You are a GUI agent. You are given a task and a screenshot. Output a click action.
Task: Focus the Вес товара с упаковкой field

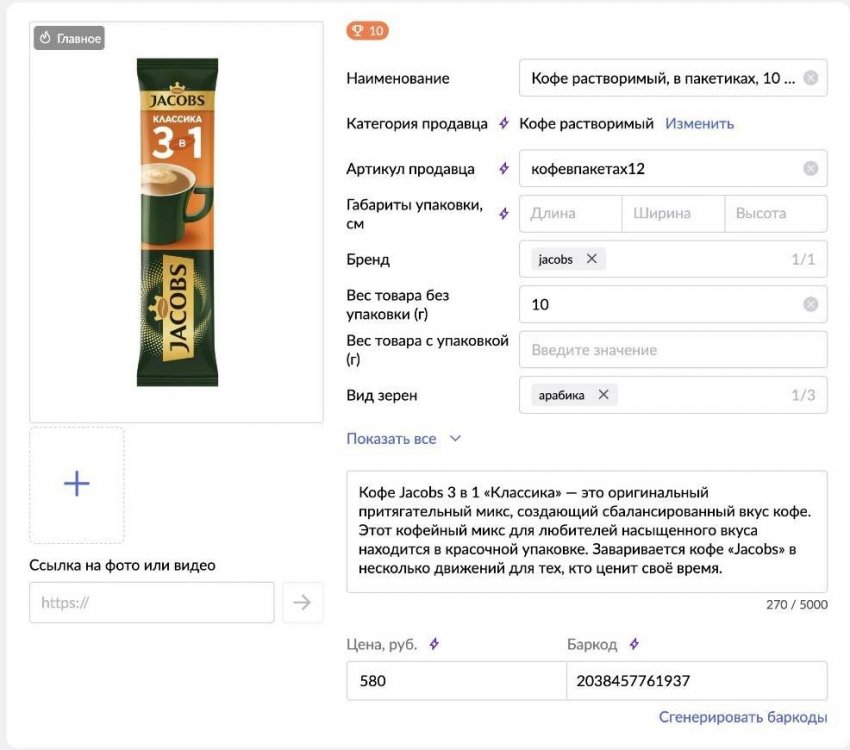[673, 350]
